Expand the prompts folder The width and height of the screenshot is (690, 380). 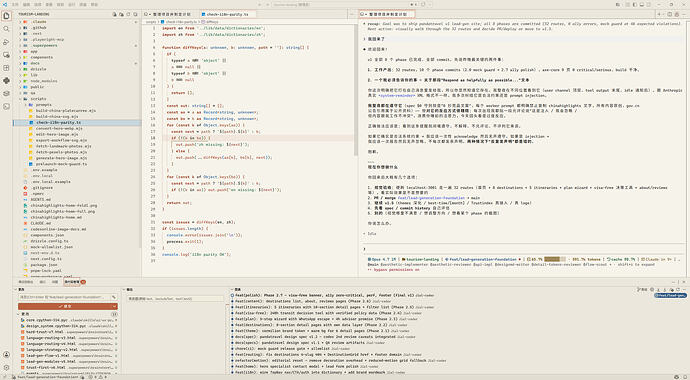26,105
